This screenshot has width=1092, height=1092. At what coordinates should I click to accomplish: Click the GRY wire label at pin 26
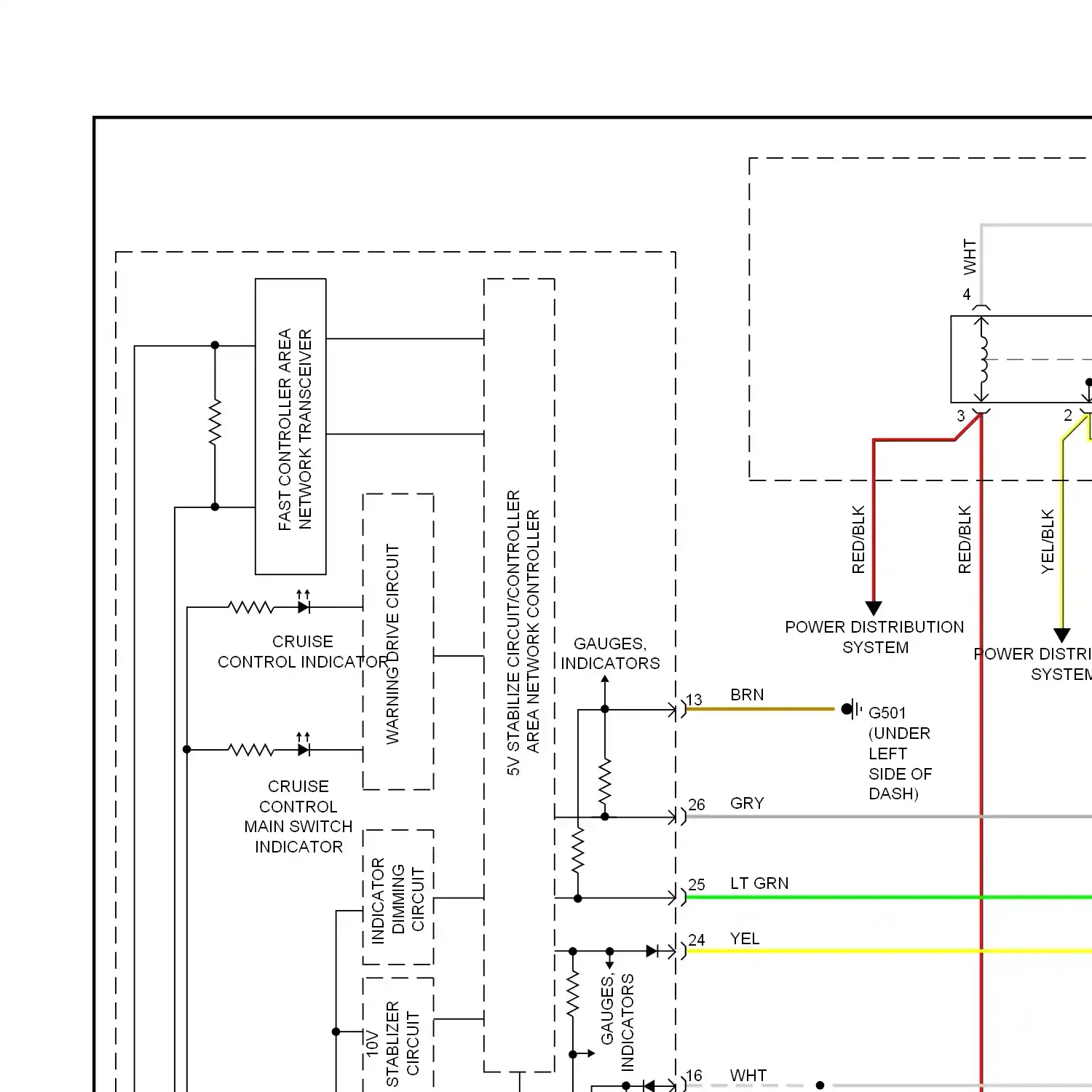point(747,803)
